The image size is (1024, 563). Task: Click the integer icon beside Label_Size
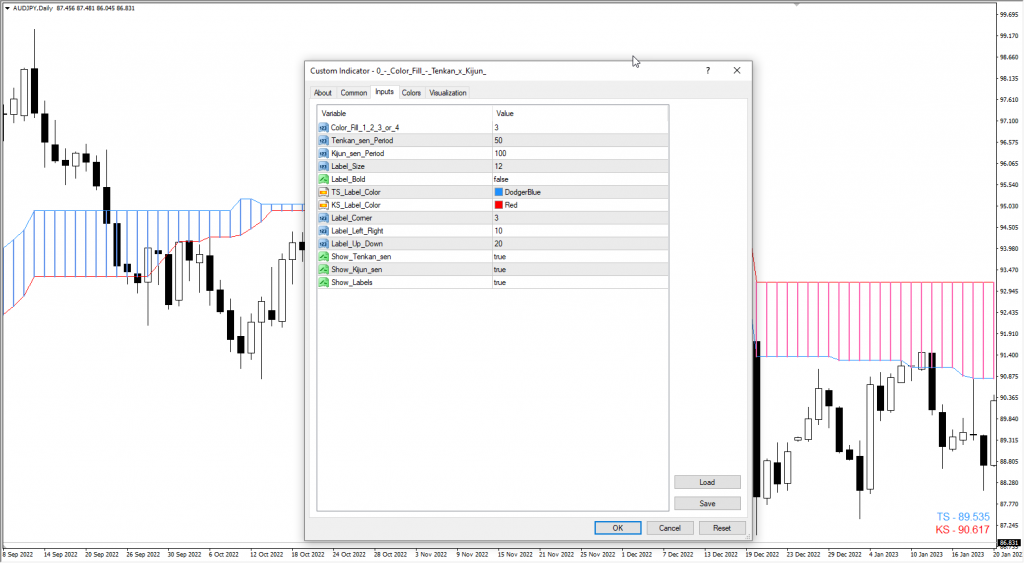coord(323,167)
